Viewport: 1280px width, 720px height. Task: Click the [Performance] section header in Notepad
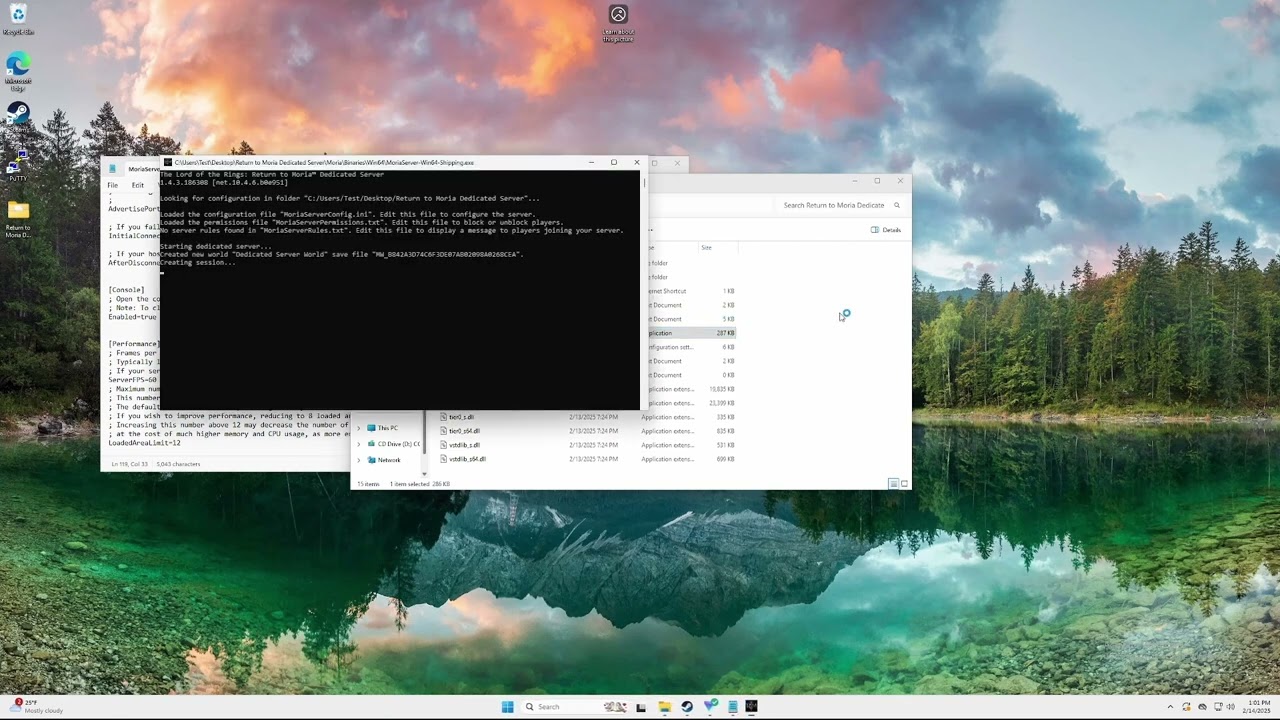[134, 344]
